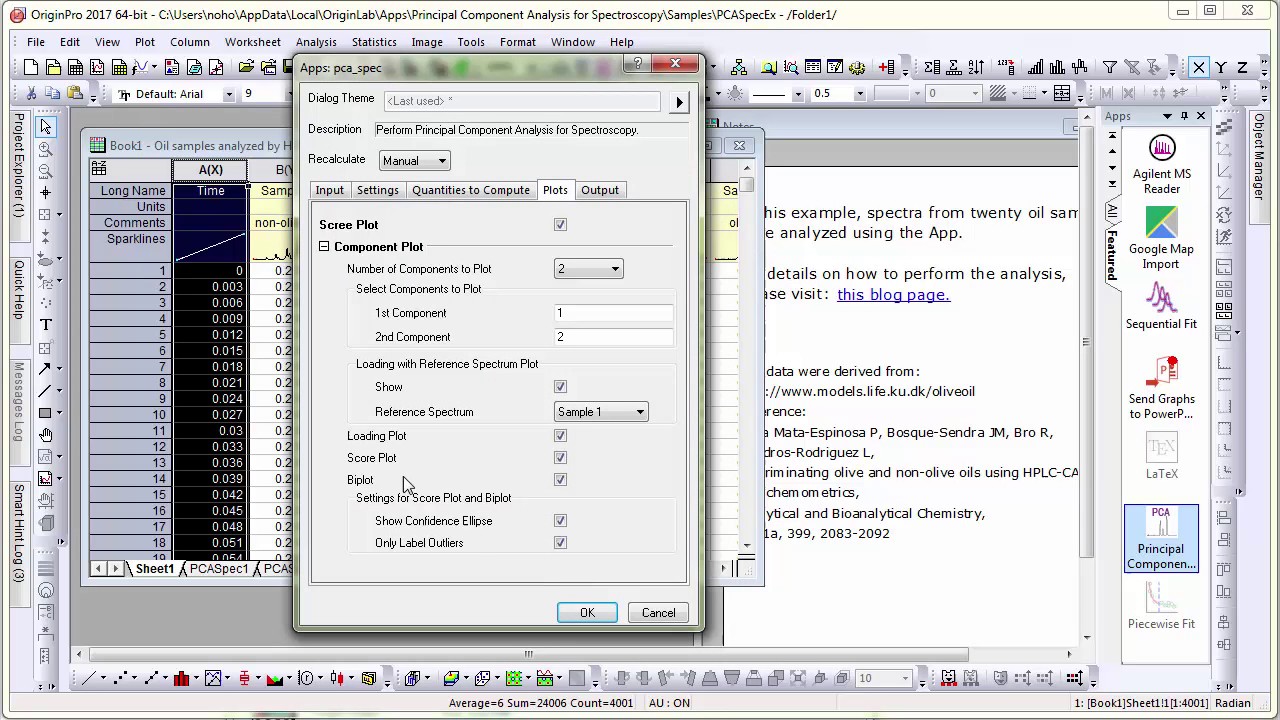Select the Sheet1 worksheet tab
Image resolution: width=1280 pixels, height=720 pixels.
(155, 569)
